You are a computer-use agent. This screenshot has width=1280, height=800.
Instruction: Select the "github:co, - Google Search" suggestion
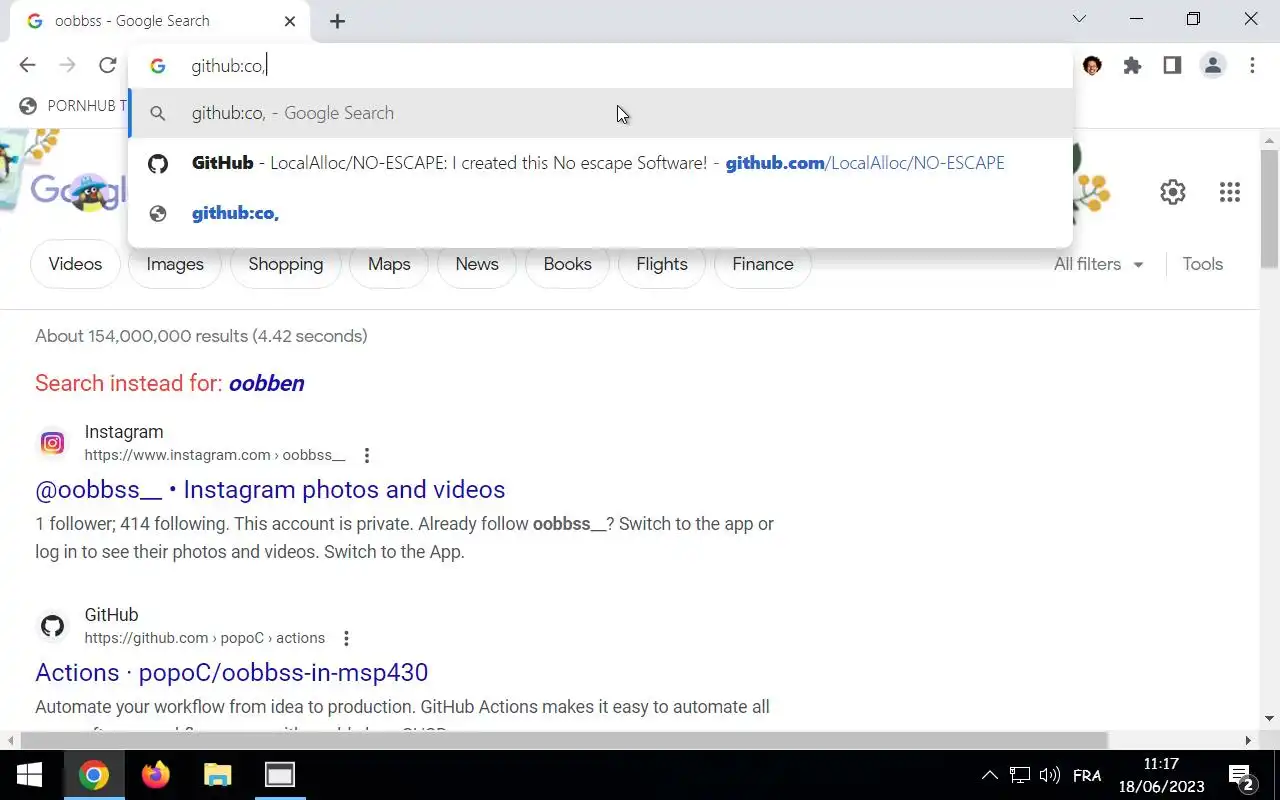[600, 113]
